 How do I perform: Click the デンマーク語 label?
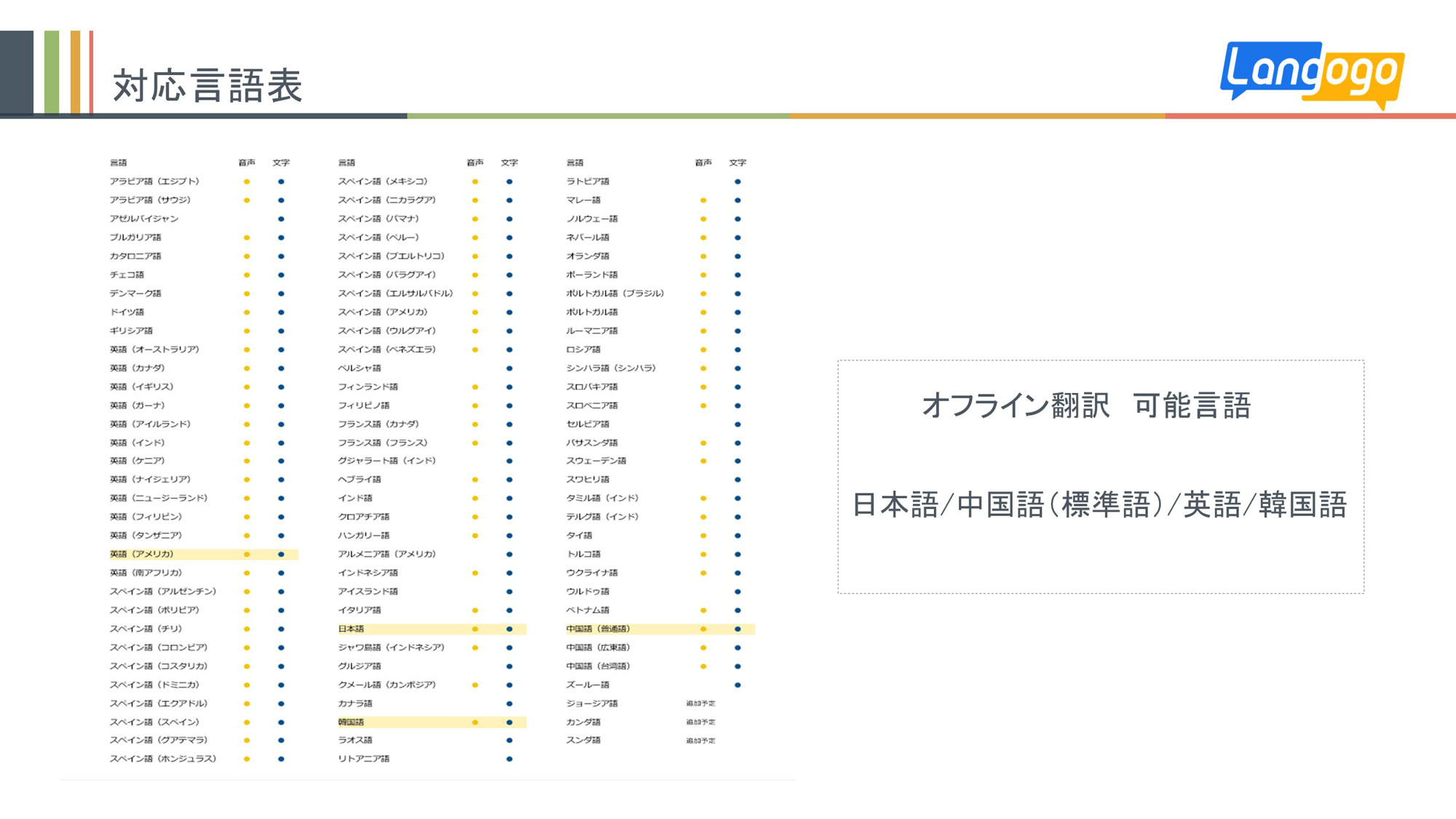pyautogui.click(x=135, y=293)
